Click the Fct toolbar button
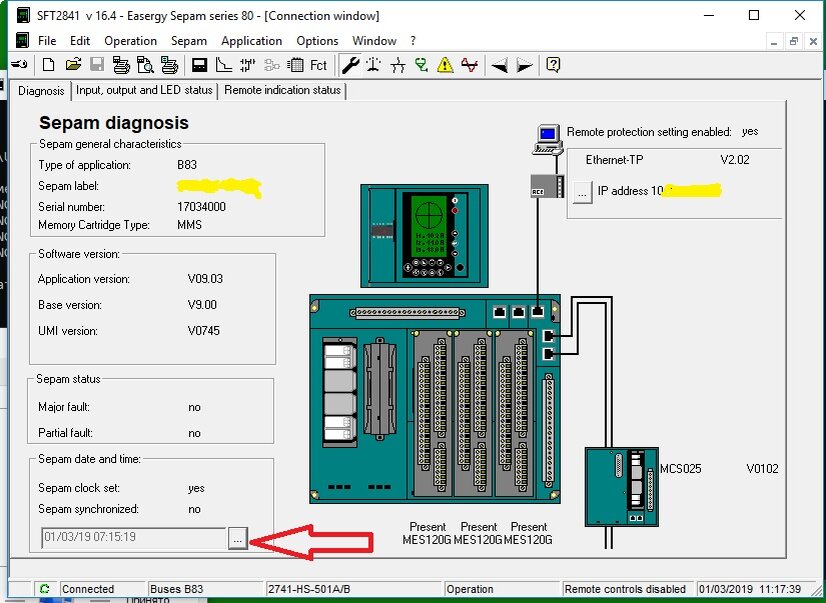Image resolution: width=826 pixels, height=603 pixels. click(319, 65)
